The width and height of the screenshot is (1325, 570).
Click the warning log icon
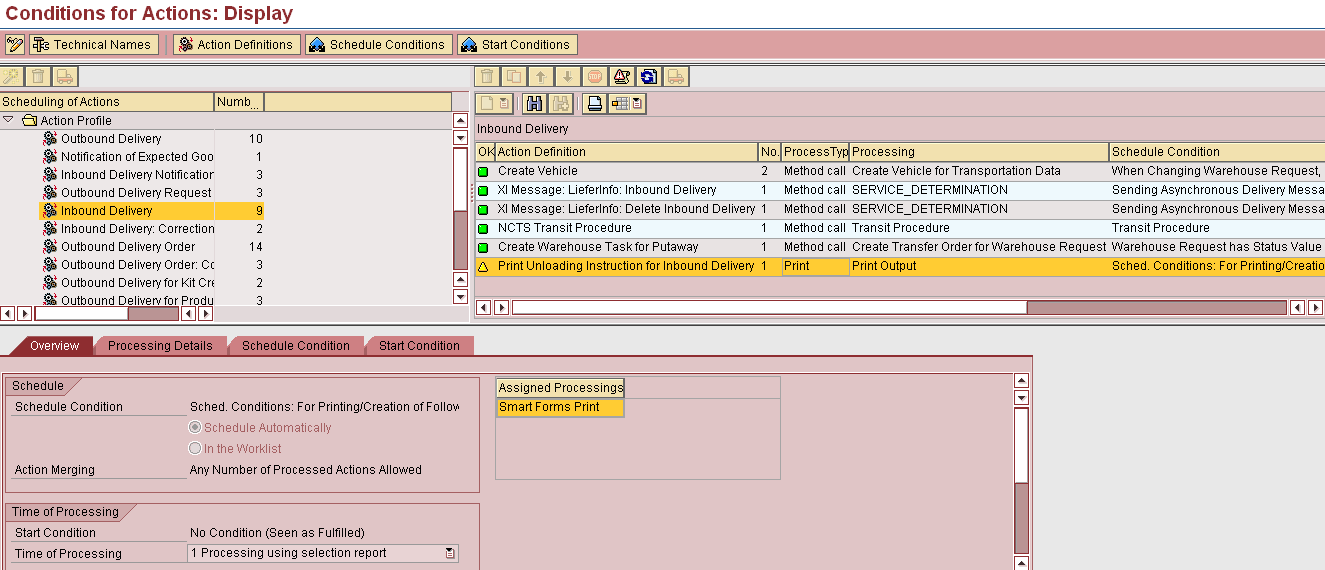point(622,77)
